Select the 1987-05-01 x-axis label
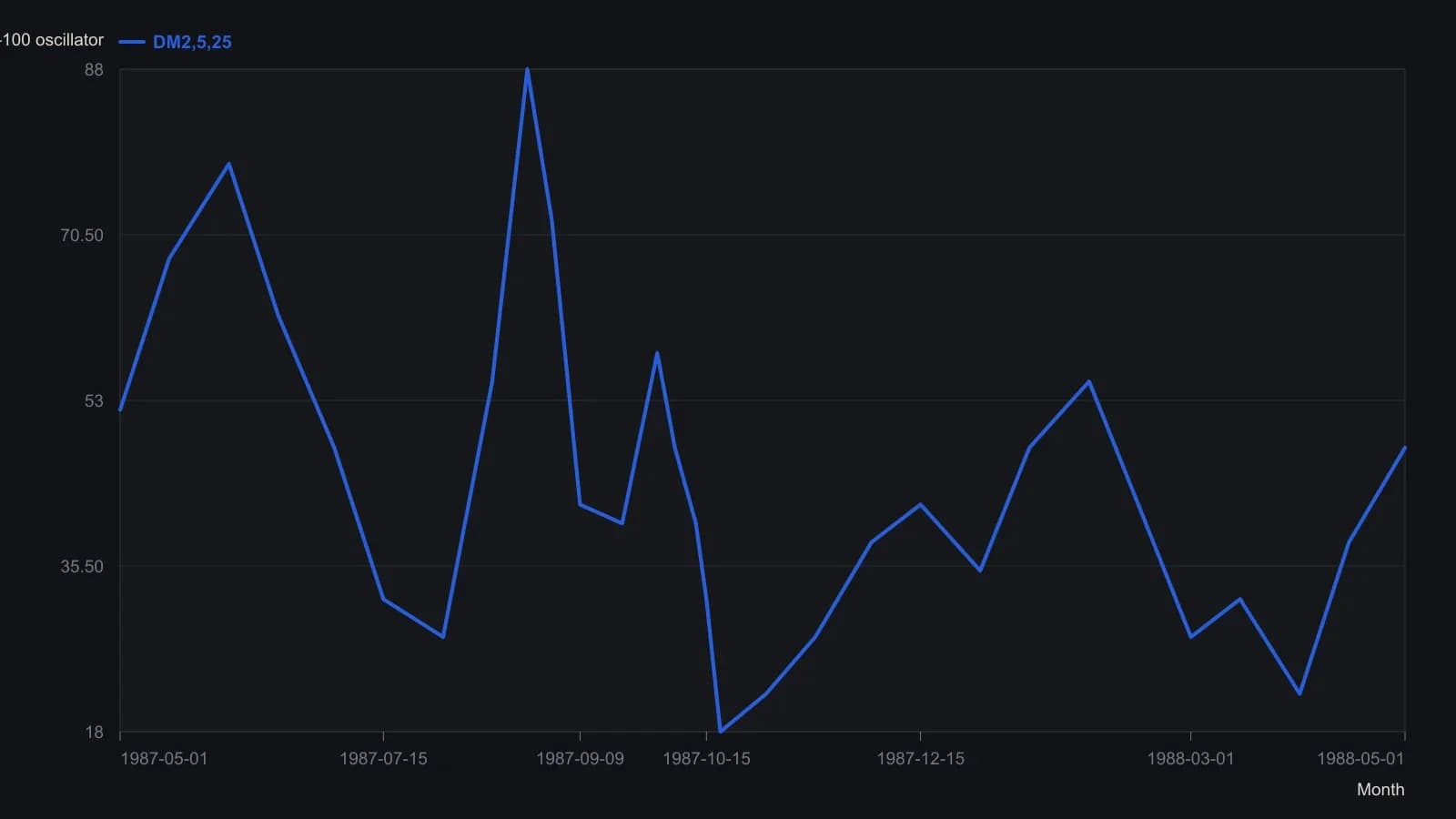The height and width of the screenshot is (819, 1456). [x=164, y=758]
